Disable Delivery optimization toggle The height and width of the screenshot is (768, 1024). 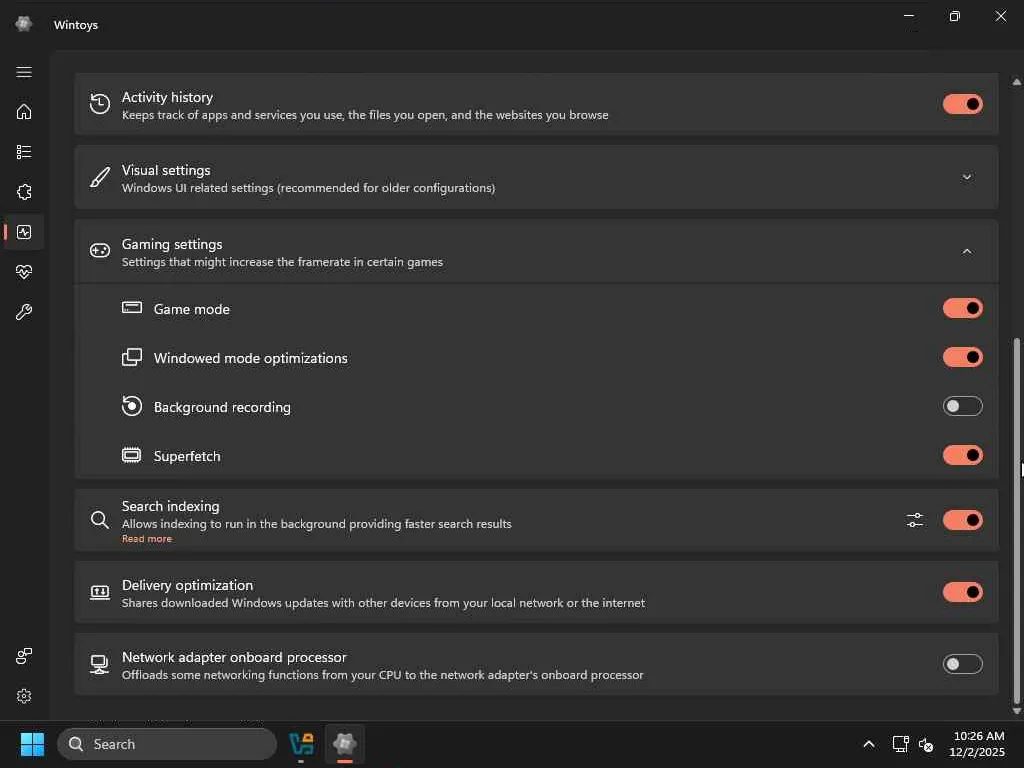(963, 592)
